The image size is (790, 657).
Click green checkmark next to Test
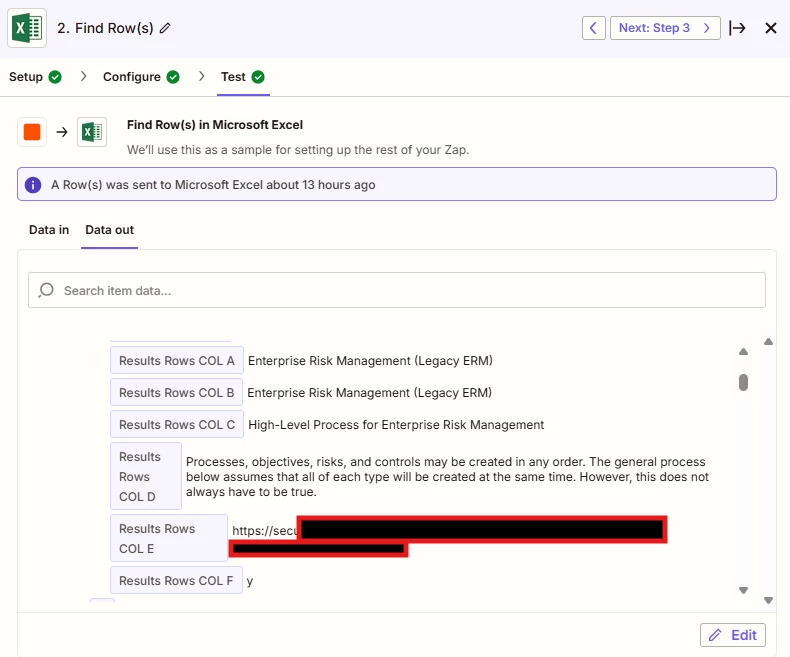[258, 77]
